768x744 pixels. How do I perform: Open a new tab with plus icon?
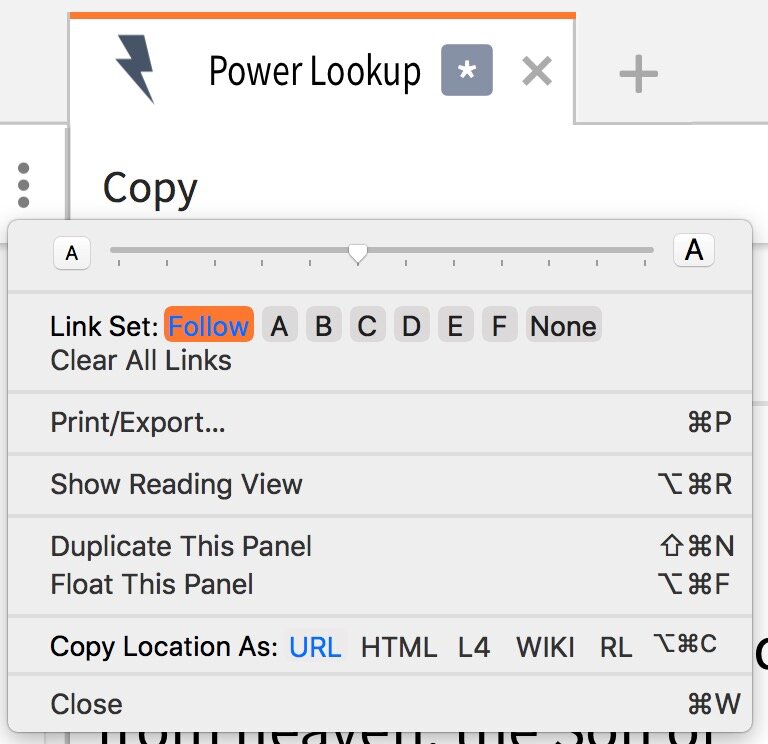(638, 74)
